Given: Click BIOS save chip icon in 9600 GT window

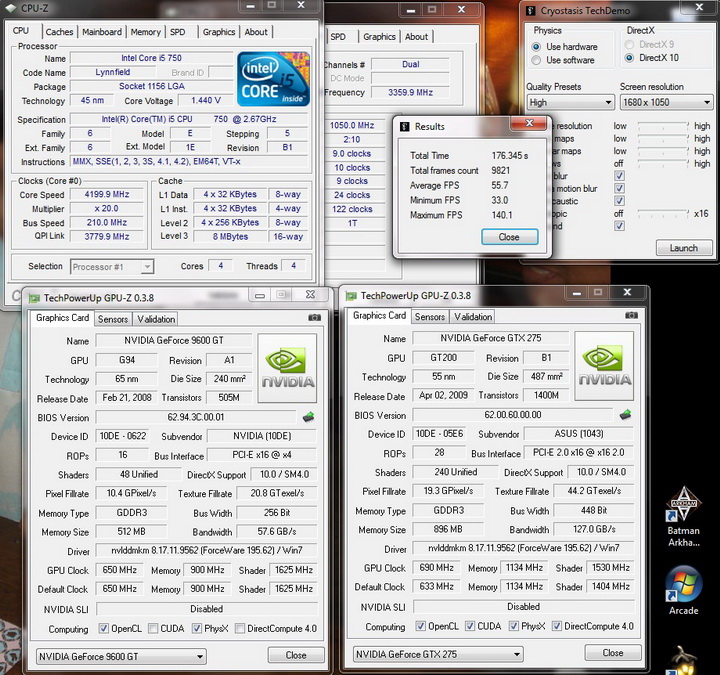Looking at the screenshot, I should (x=309, y=417).
